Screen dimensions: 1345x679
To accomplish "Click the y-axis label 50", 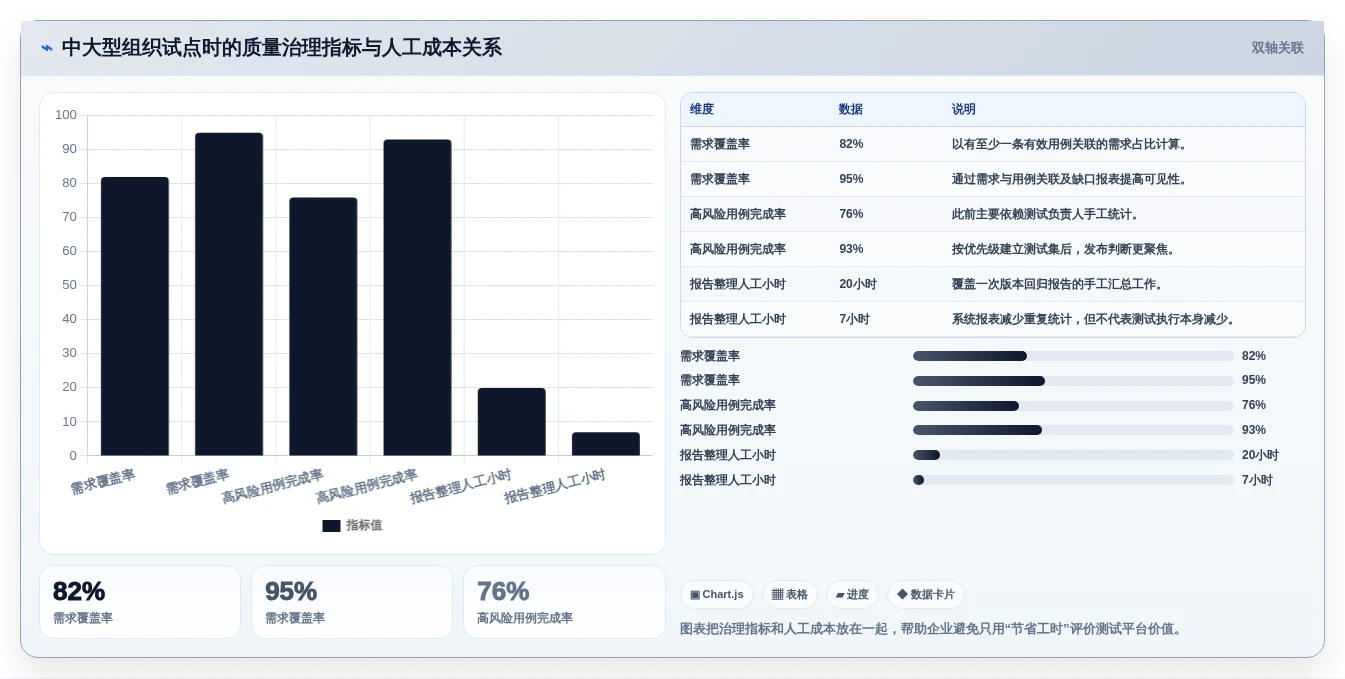I will 69,285.
